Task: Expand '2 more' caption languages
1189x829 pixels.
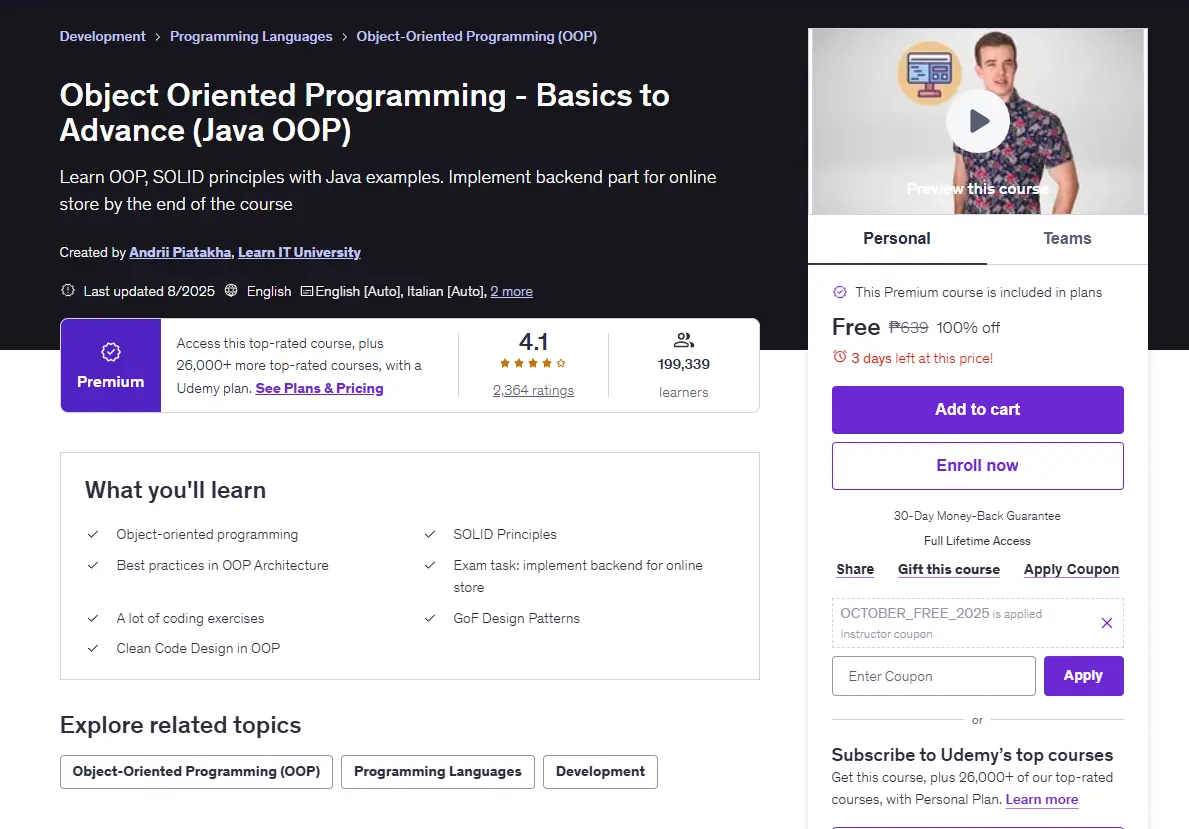Action: (x=511, y=291)
